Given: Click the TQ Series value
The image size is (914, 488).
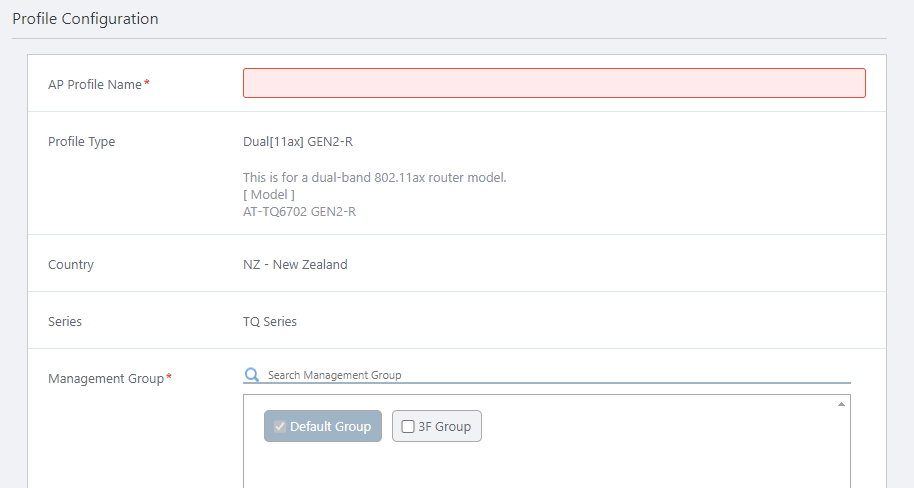Looking at the screenshot, I should 270,322.
